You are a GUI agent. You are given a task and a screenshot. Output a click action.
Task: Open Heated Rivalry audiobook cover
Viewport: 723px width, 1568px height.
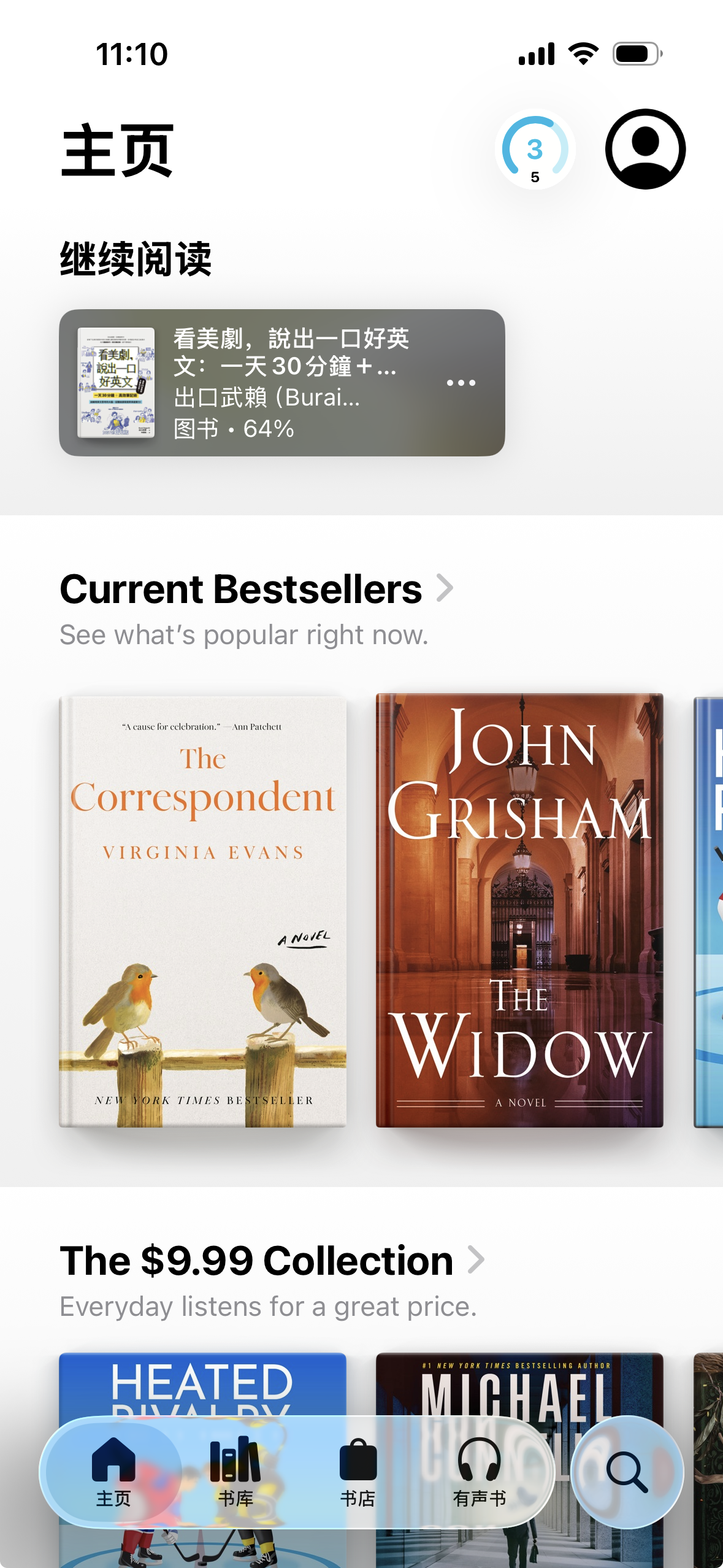pos(203,1460)
